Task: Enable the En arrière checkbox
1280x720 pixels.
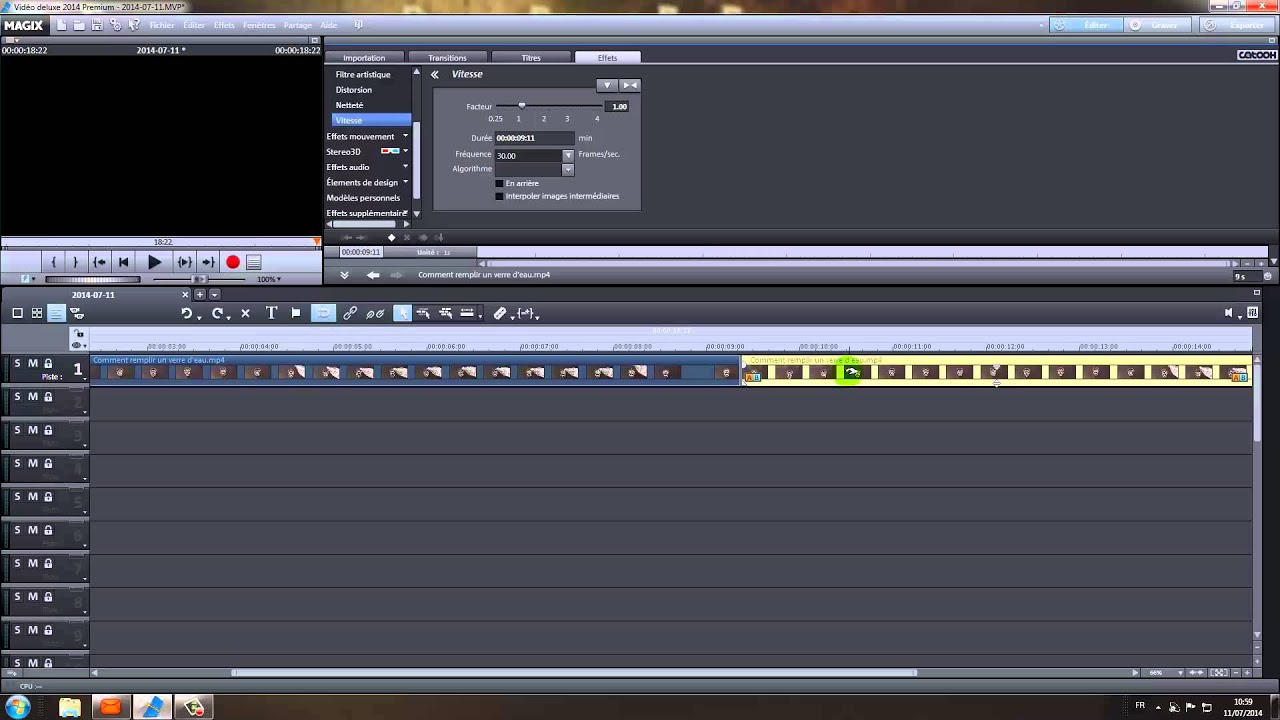Action: coord(500,183)
